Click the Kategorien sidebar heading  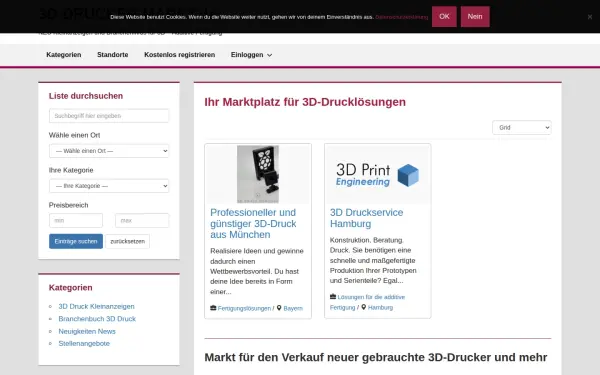70,288
